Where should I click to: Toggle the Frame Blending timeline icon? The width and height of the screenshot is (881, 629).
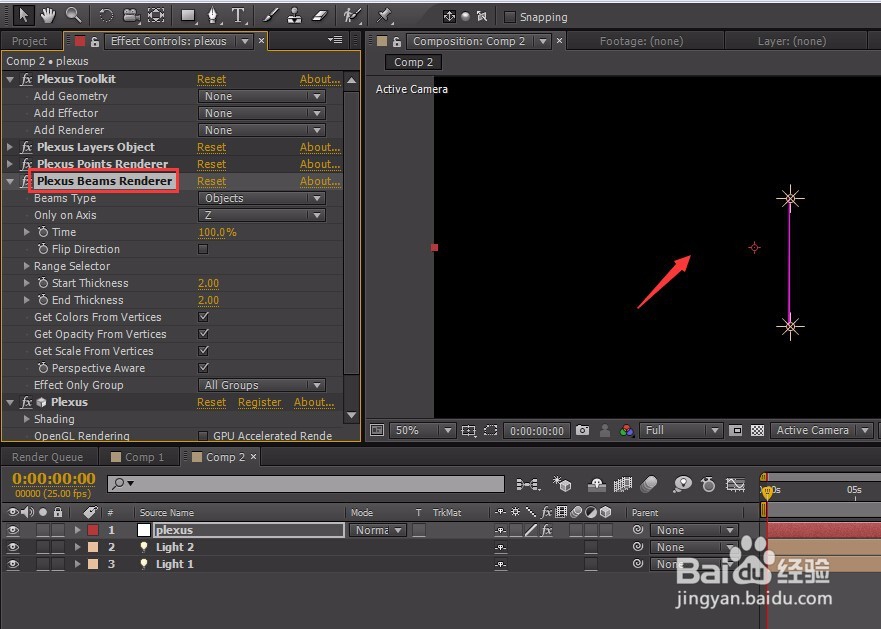click(623, 484)
